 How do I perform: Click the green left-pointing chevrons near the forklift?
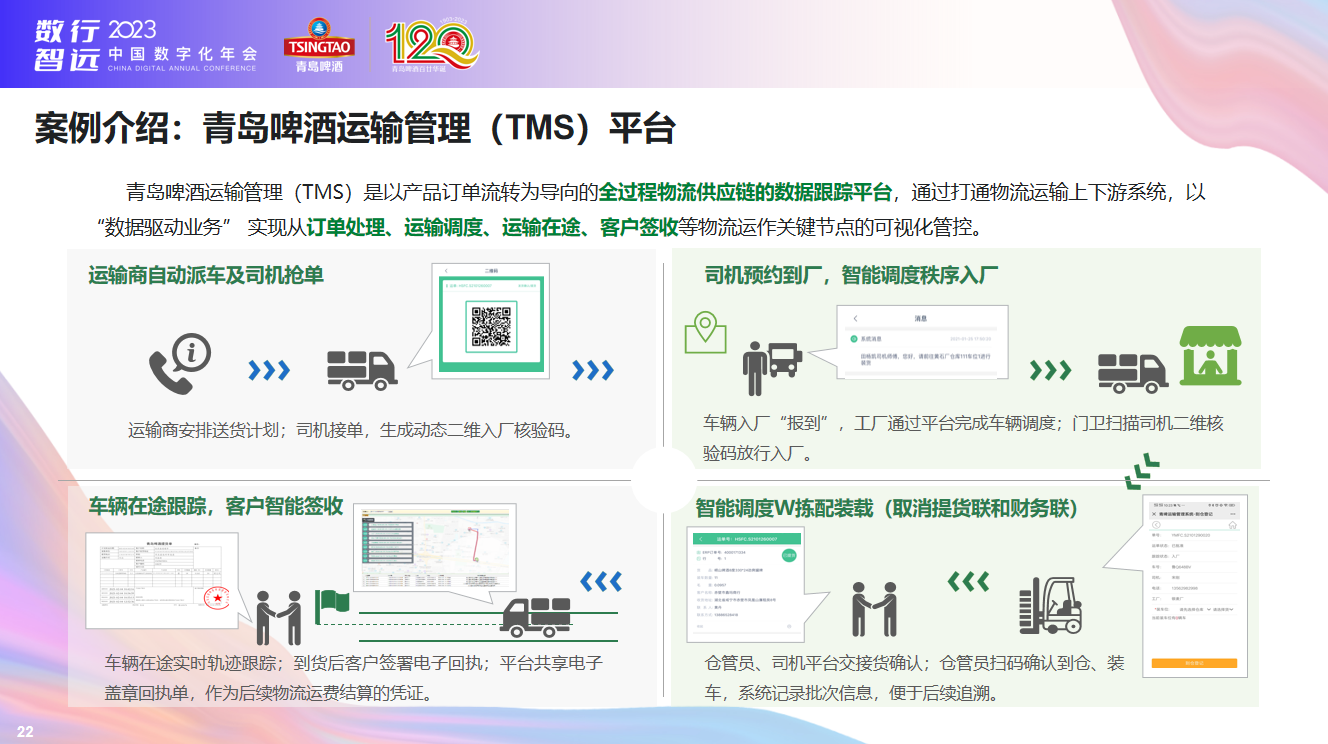[x=968, y=581]
